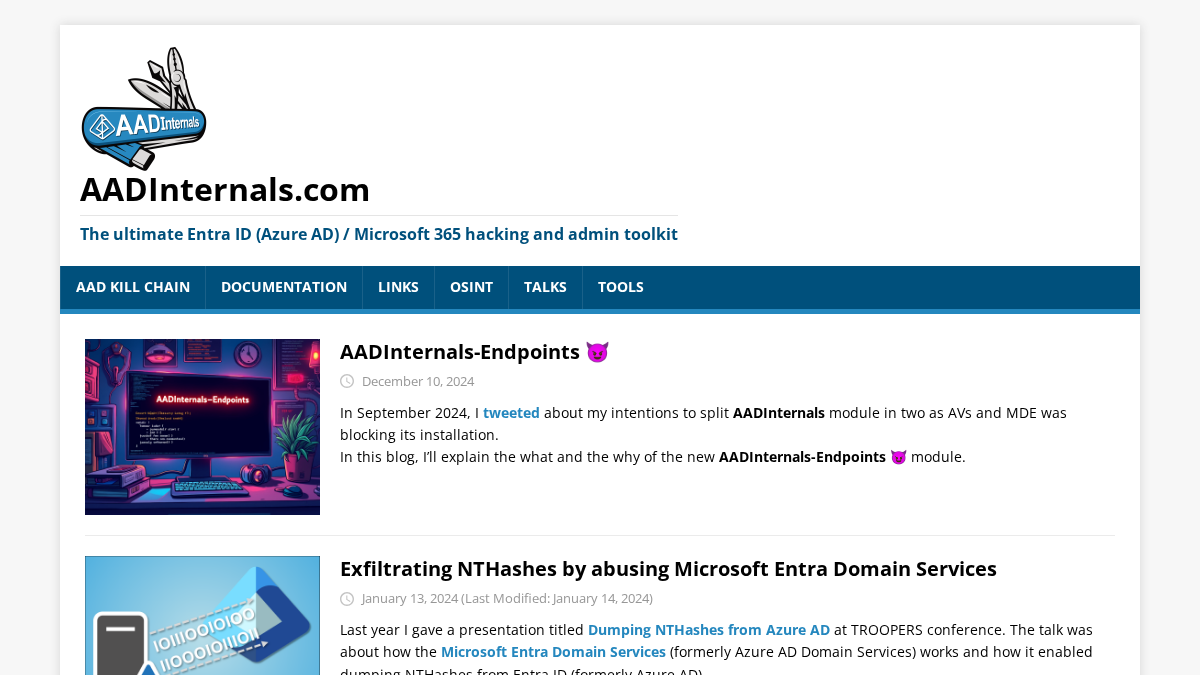Open the OSINT menu item
Screen dimensions: 1200x675
coord(471,287)
